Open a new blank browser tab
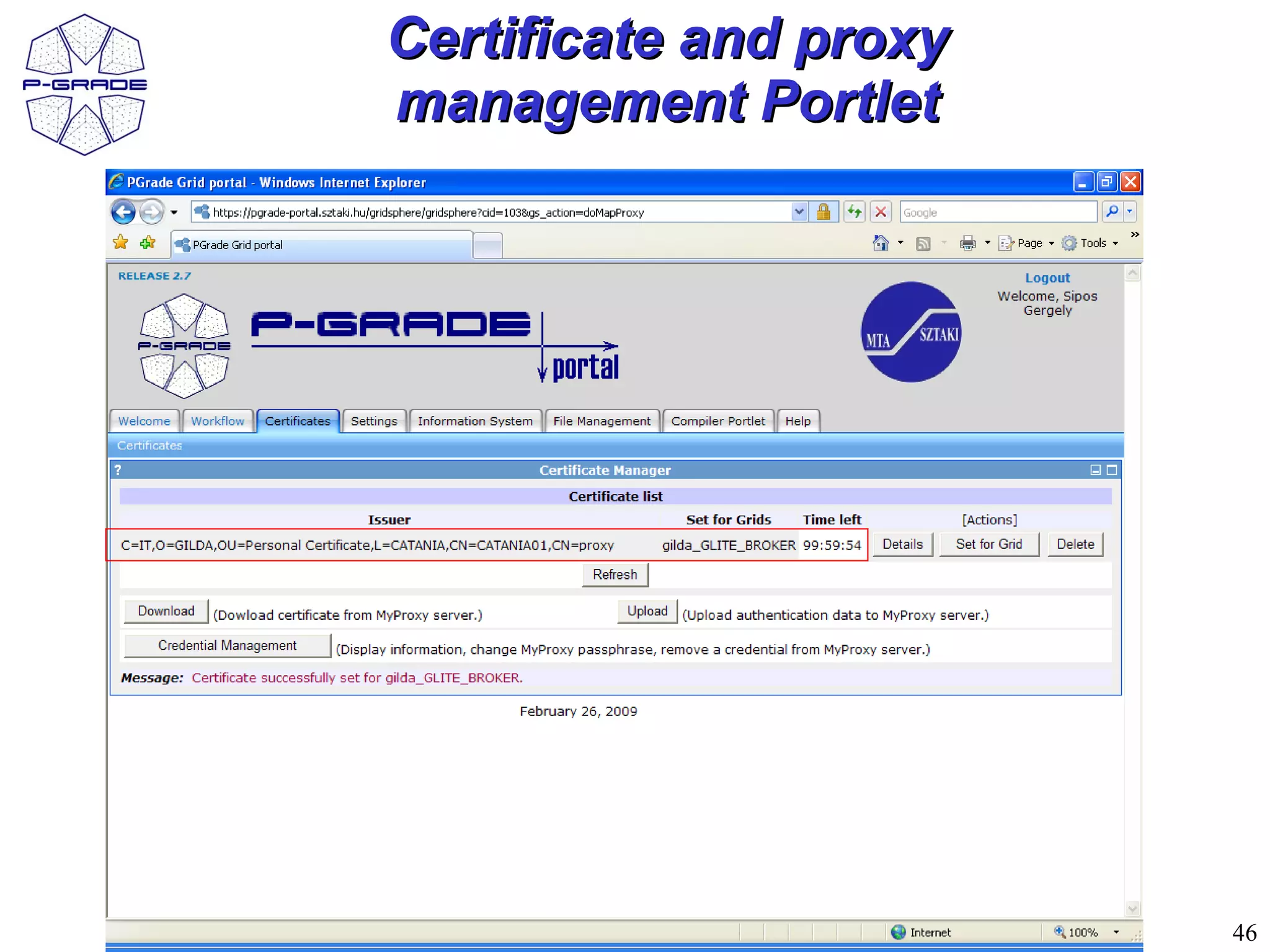 488,245
